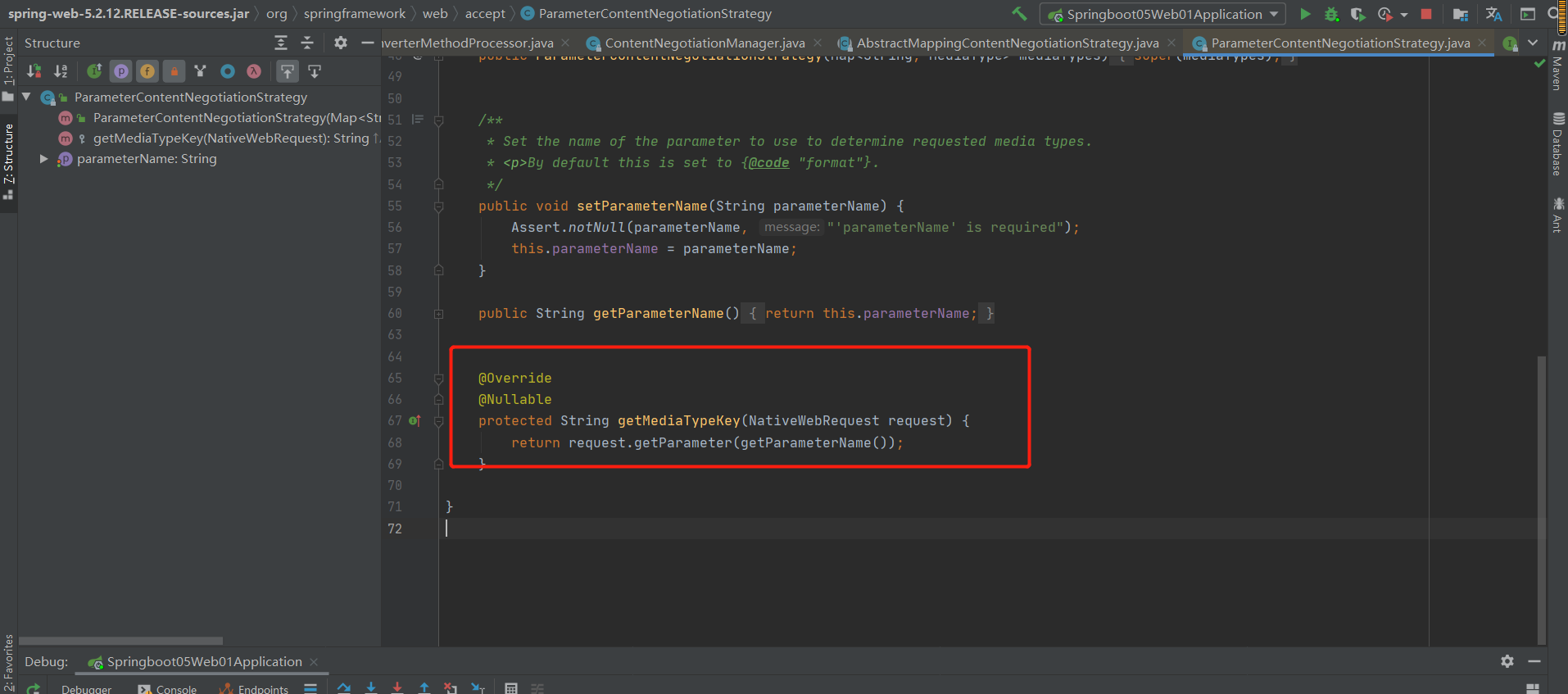Open the Database tool window
This screenshot has width=1568, height=694.
click(x=1558, y=144)
